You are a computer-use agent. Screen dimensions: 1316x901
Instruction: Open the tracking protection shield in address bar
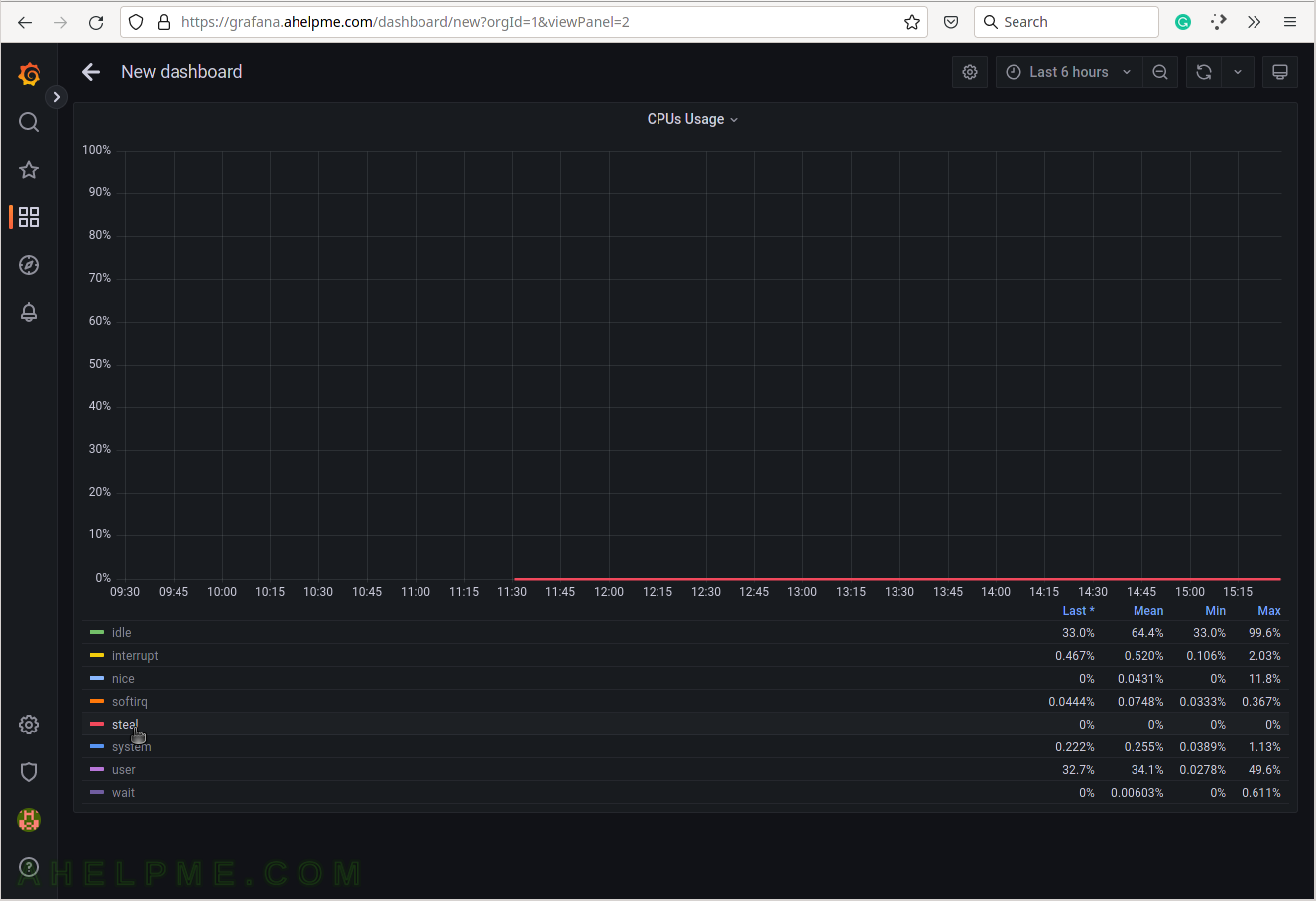click(137, 22)
